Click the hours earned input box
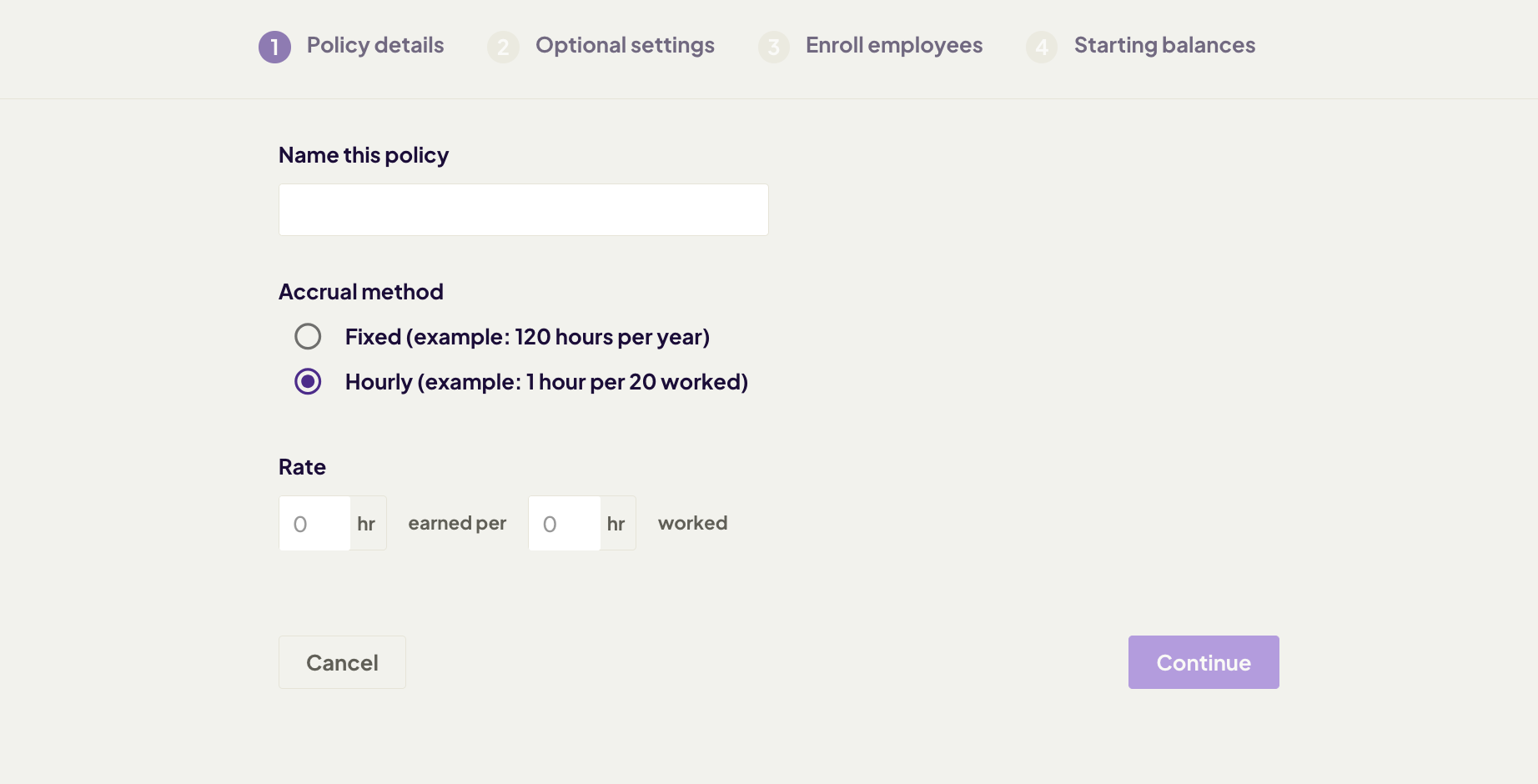 click(x=314, y=523)
